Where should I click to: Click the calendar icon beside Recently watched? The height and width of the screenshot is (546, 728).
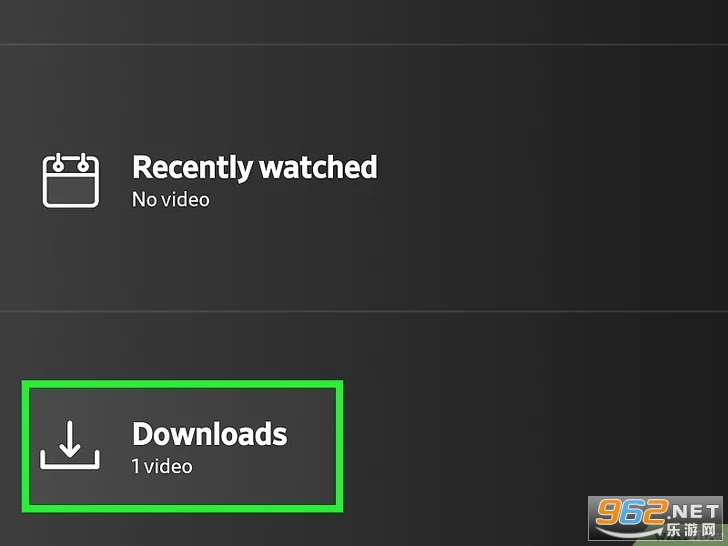coord(71,180)
